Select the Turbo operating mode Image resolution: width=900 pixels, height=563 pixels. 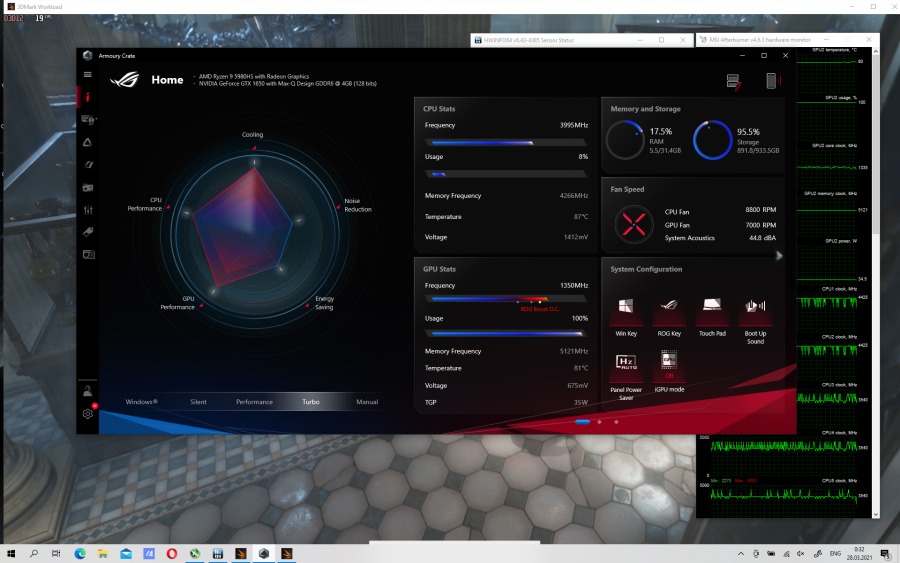[311, 402]
